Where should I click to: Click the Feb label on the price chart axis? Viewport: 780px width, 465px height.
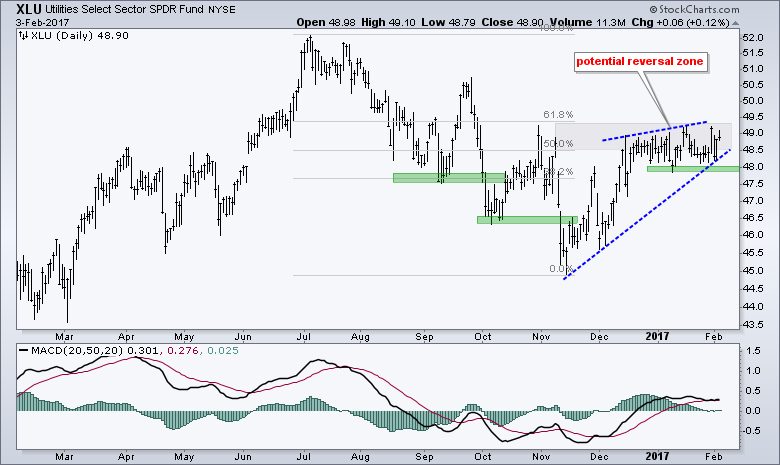click(713, 337)
